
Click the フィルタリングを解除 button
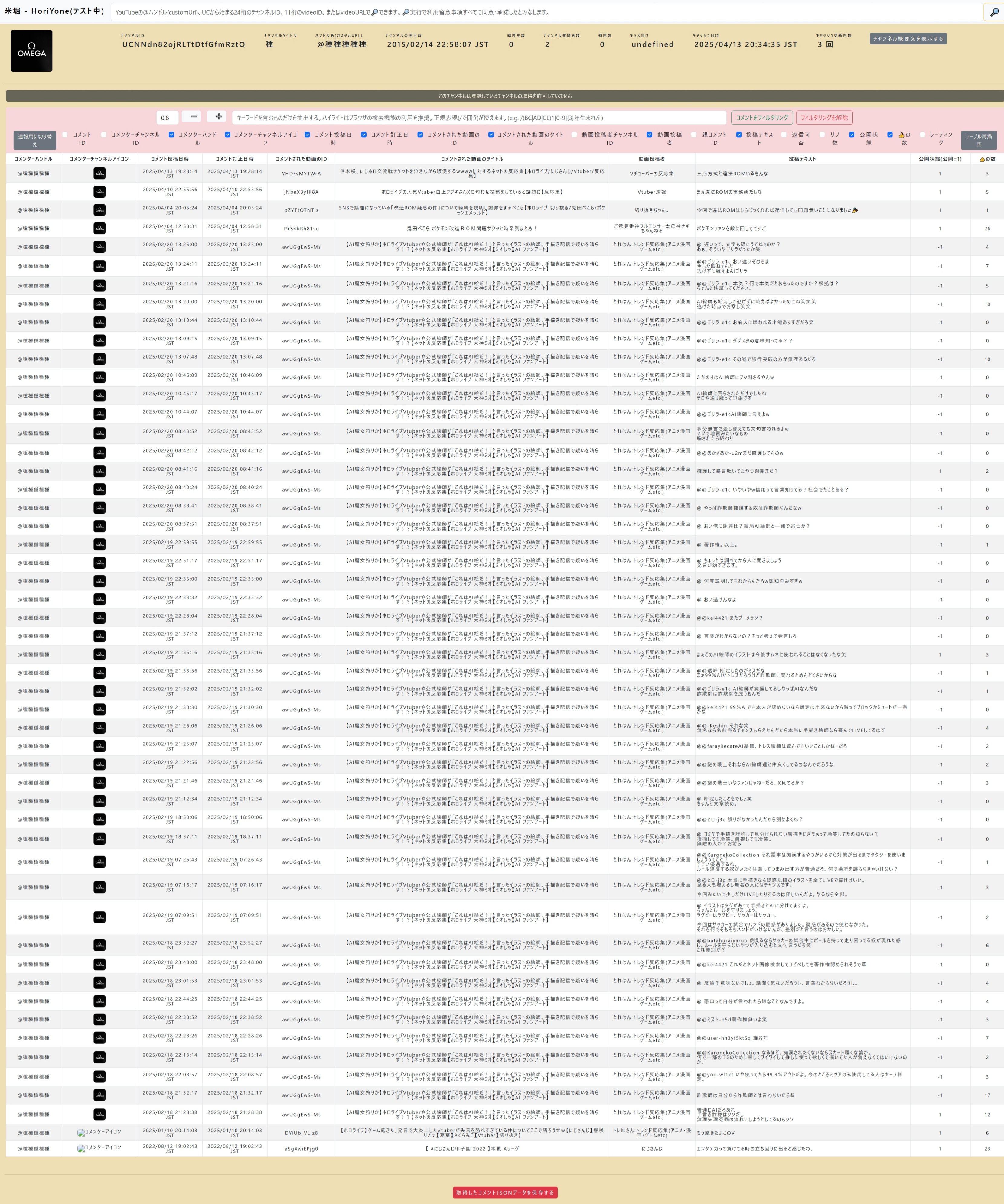pos(824,118)
